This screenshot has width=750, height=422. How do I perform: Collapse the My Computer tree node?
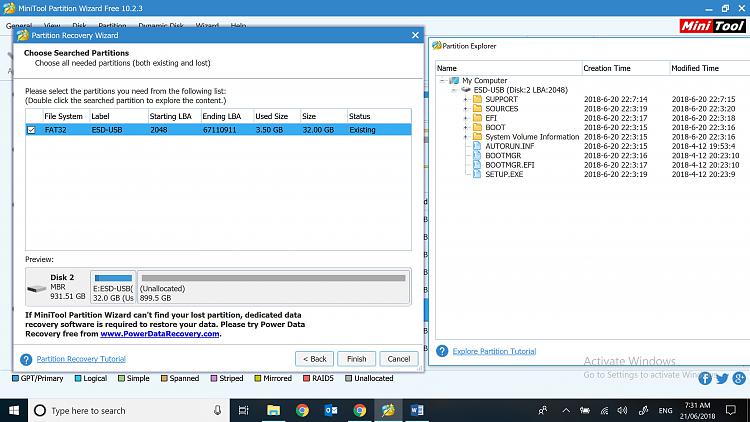pyautogui.click(x=443, y=80)
